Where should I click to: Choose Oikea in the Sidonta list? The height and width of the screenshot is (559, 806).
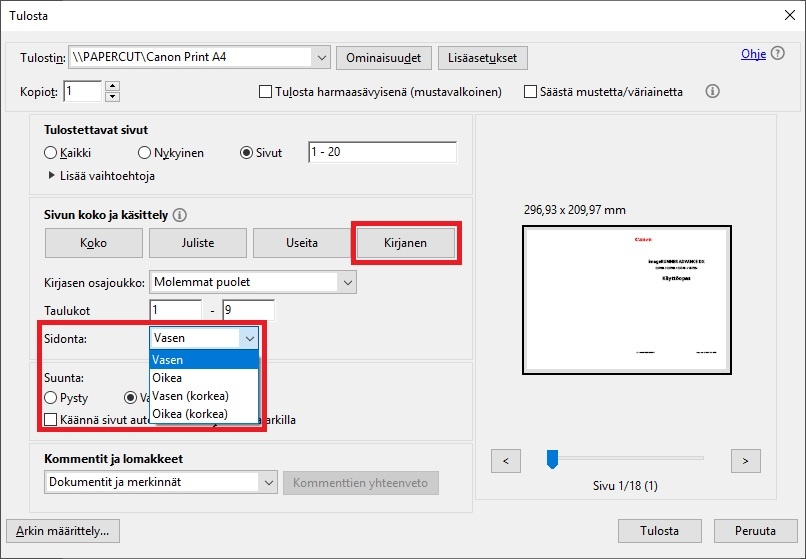click(x=204, y=378)
